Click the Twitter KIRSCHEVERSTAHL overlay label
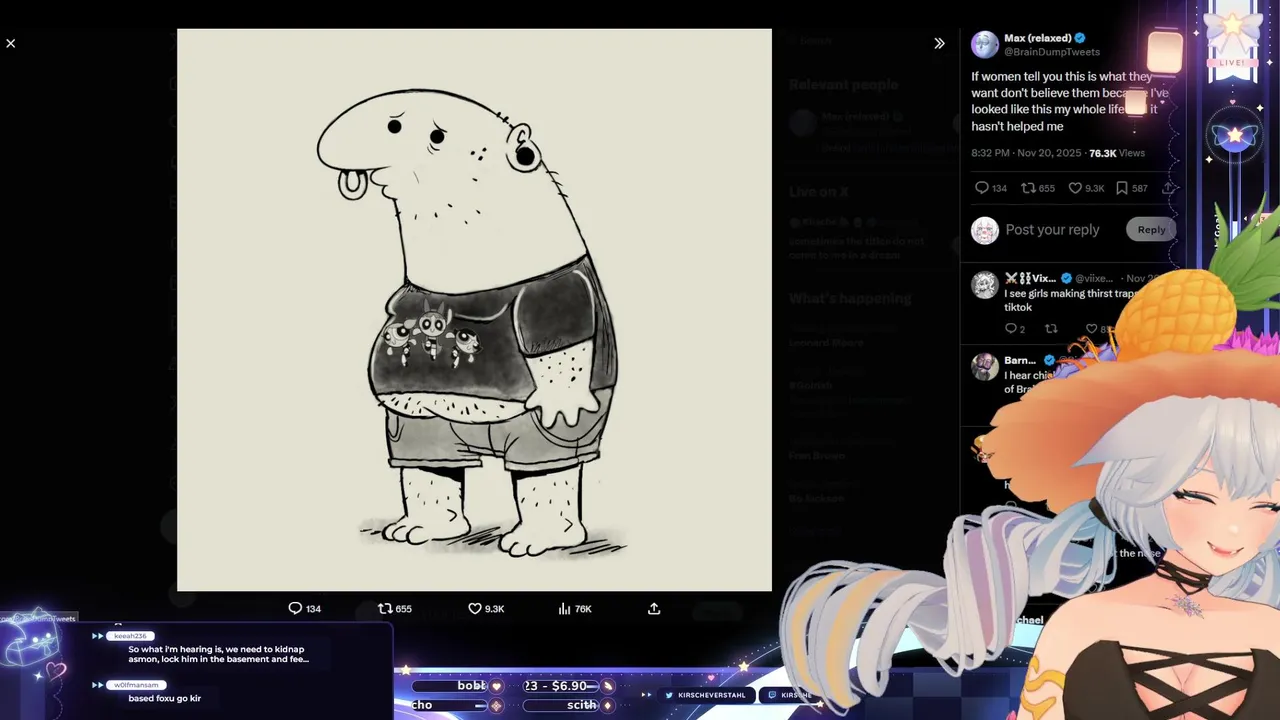Viewport: 1280px width, 720px height. pyautogui.click(x=704, y=695)
